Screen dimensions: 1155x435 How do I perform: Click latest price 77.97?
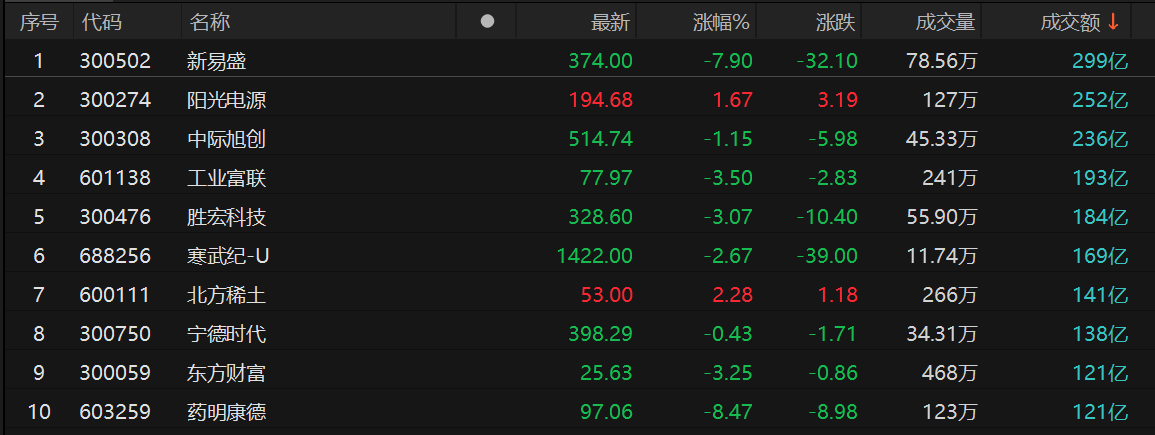point(606,178)
